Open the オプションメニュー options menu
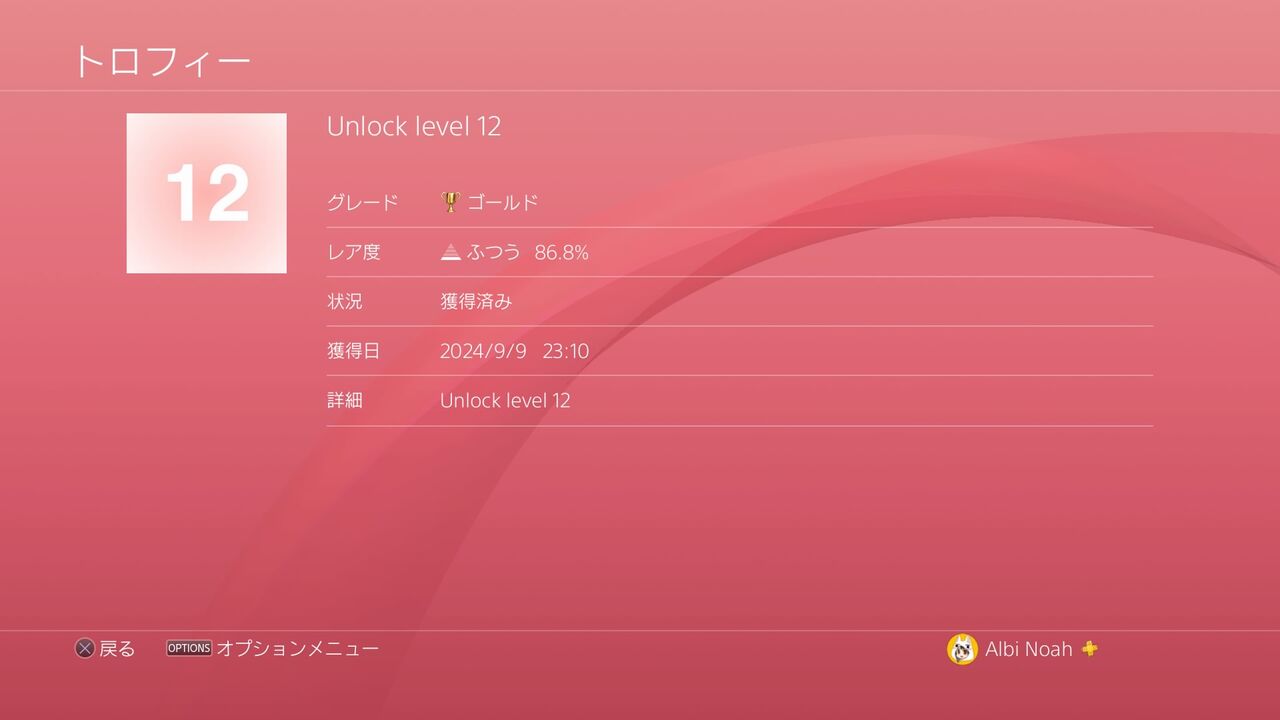1280x720 pixels. point(298,649)
